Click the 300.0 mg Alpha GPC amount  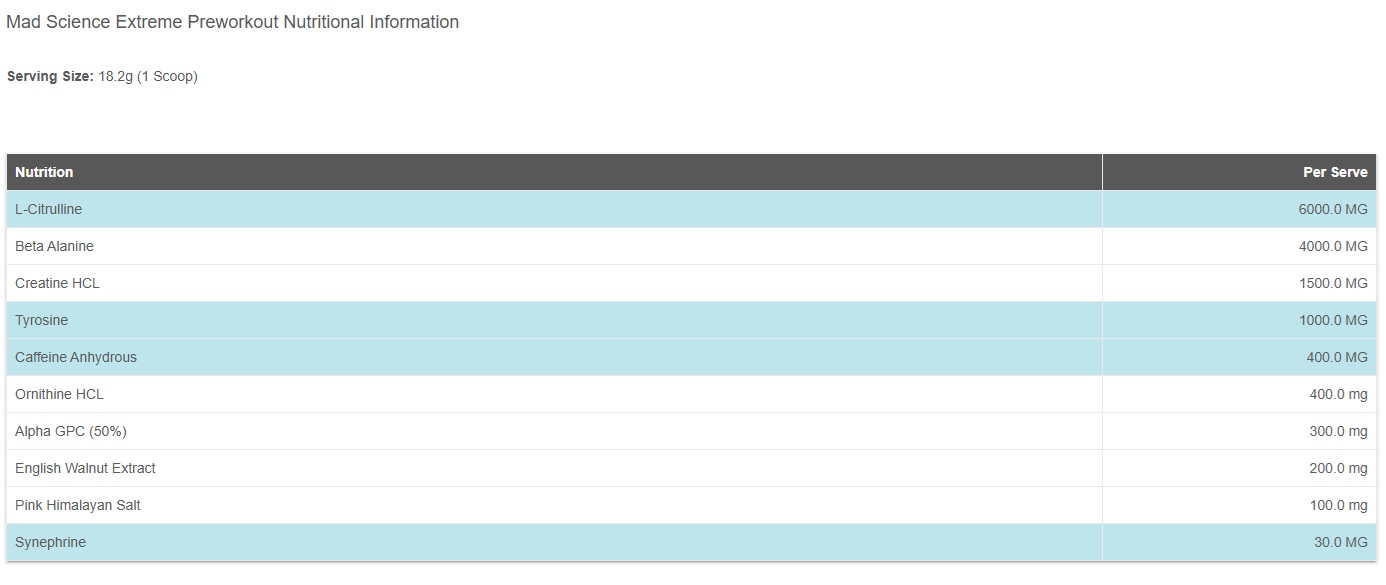pos(1338,431)
